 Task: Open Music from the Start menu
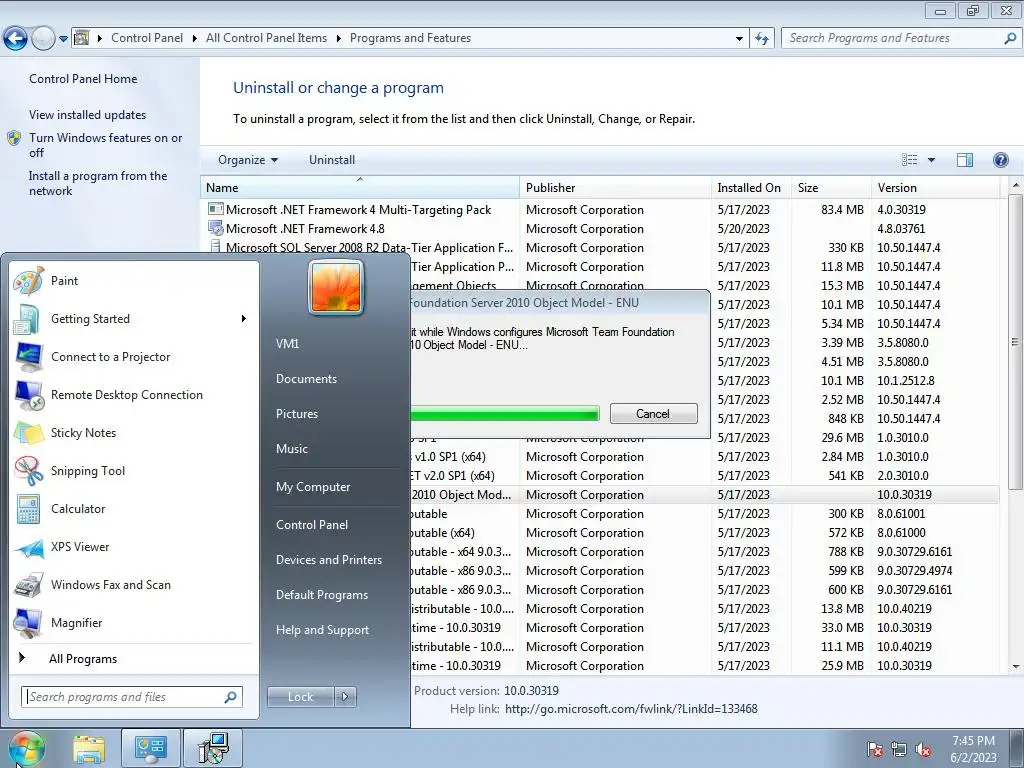click(291, 449)
